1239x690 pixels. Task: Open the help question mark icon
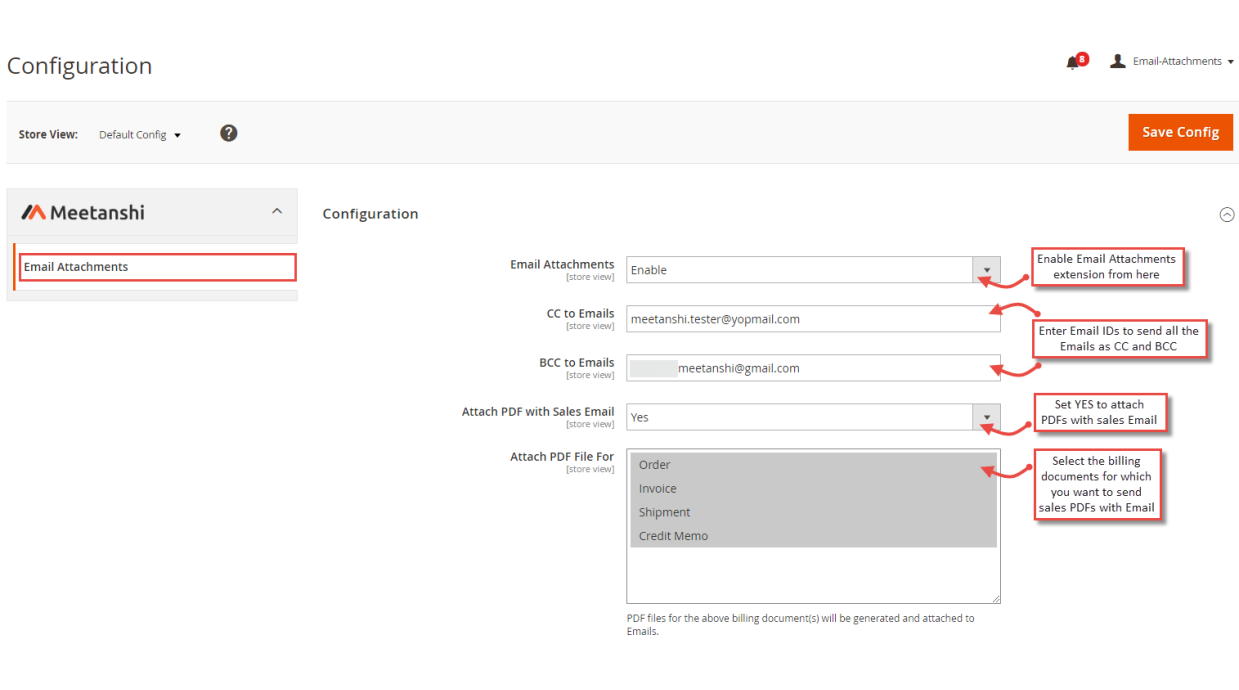click(x=229, y=133)
